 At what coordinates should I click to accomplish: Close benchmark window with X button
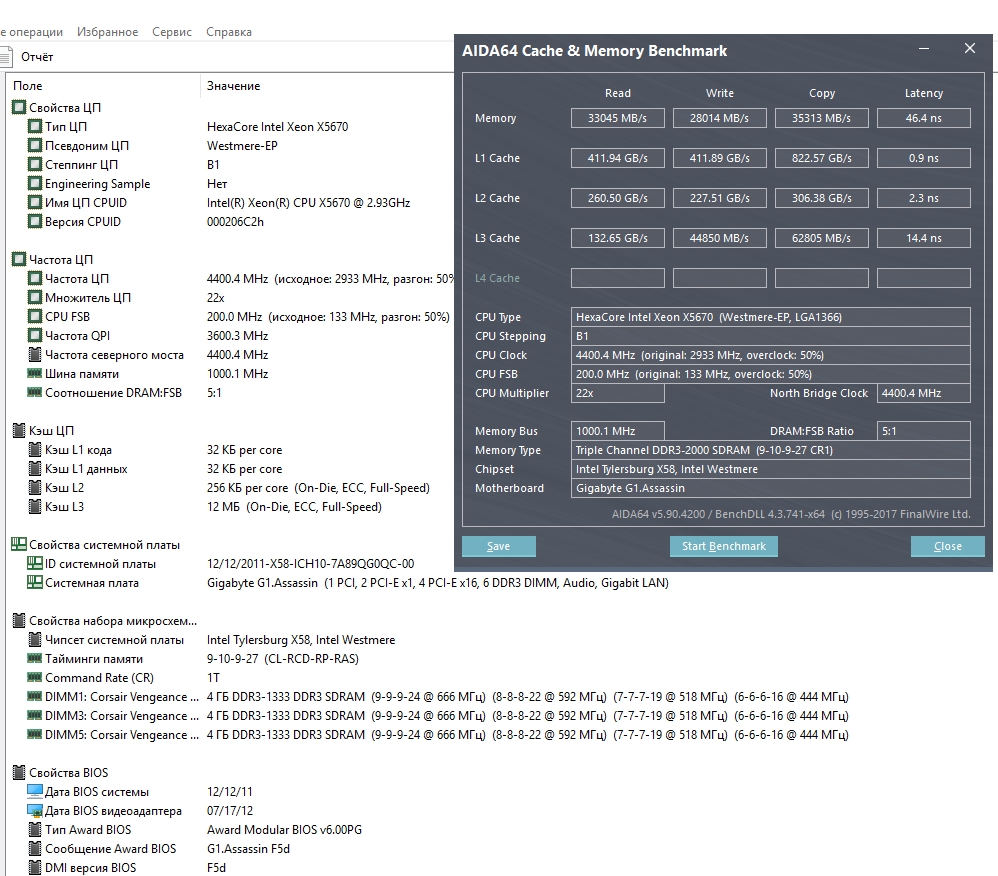click(x=970, y=48)
